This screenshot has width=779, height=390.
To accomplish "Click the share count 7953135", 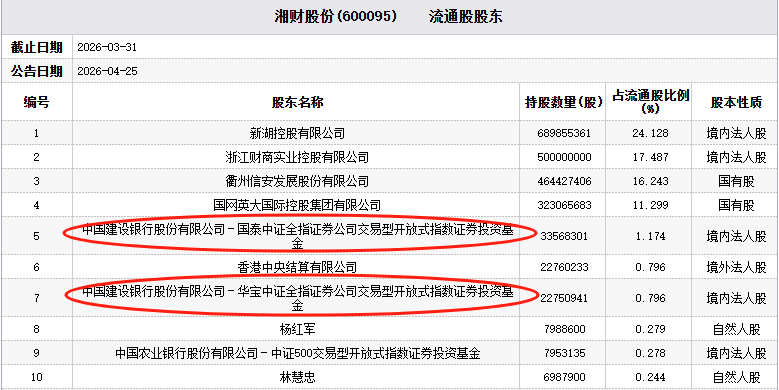I will 564,353.
